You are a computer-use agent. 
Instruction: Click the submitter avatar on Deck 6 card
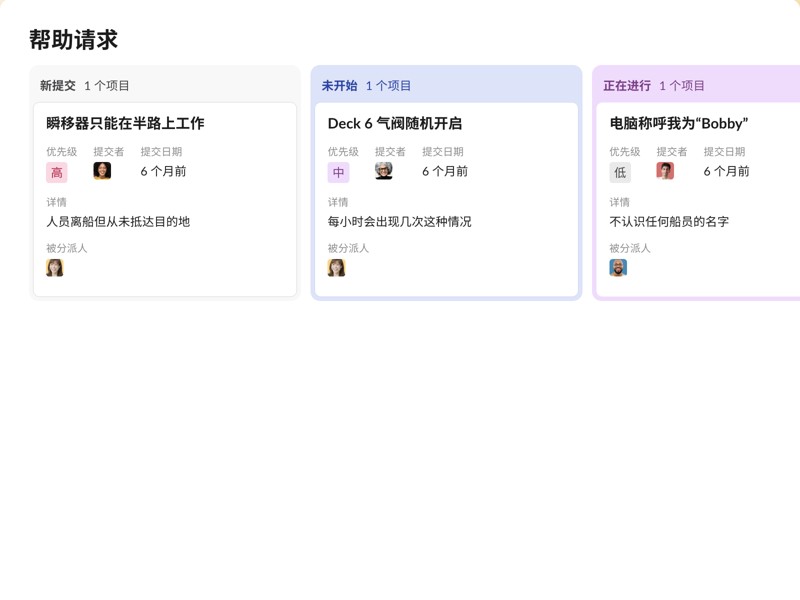pos(382,171)
